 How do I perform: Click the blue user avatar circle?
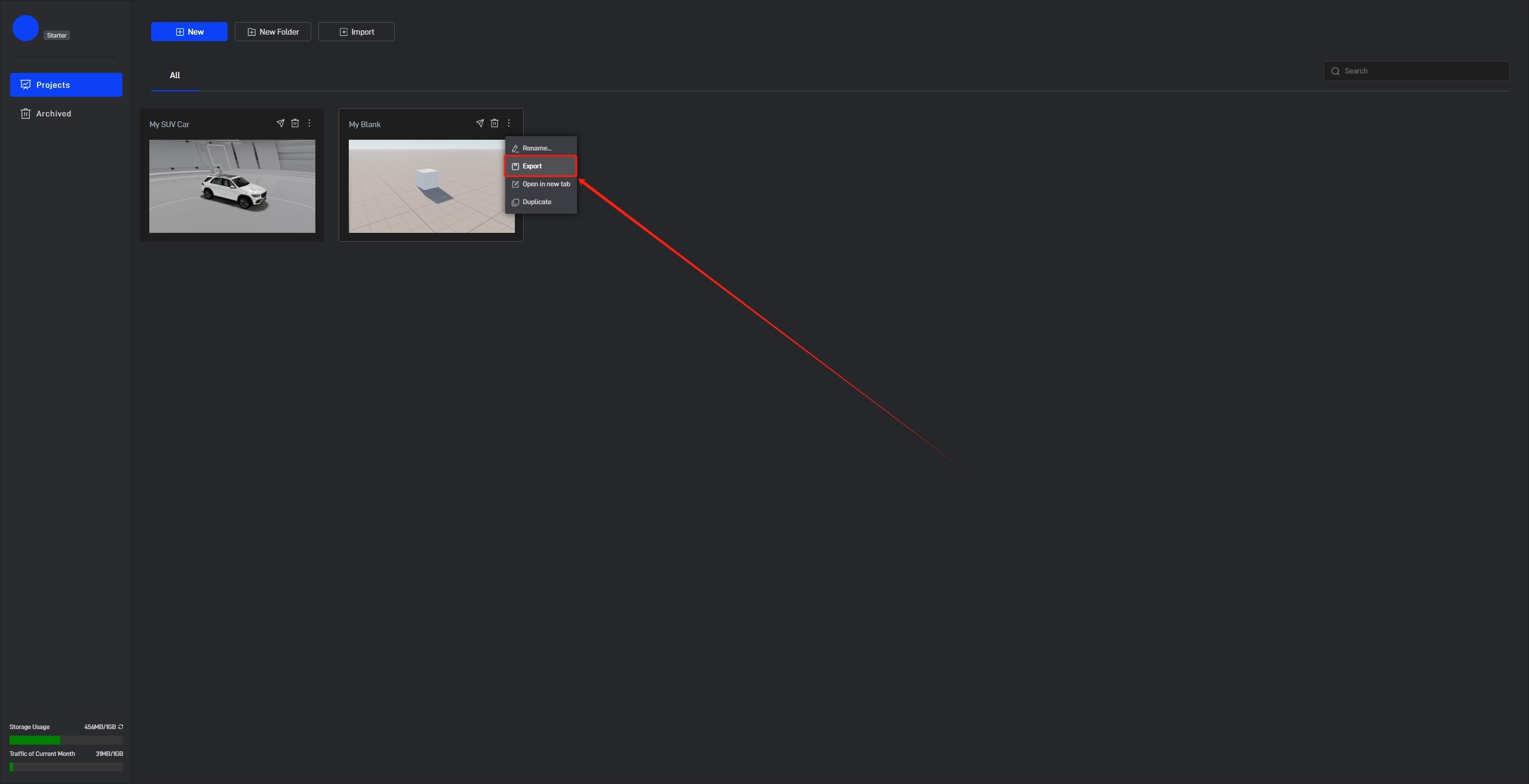[26, 28]
